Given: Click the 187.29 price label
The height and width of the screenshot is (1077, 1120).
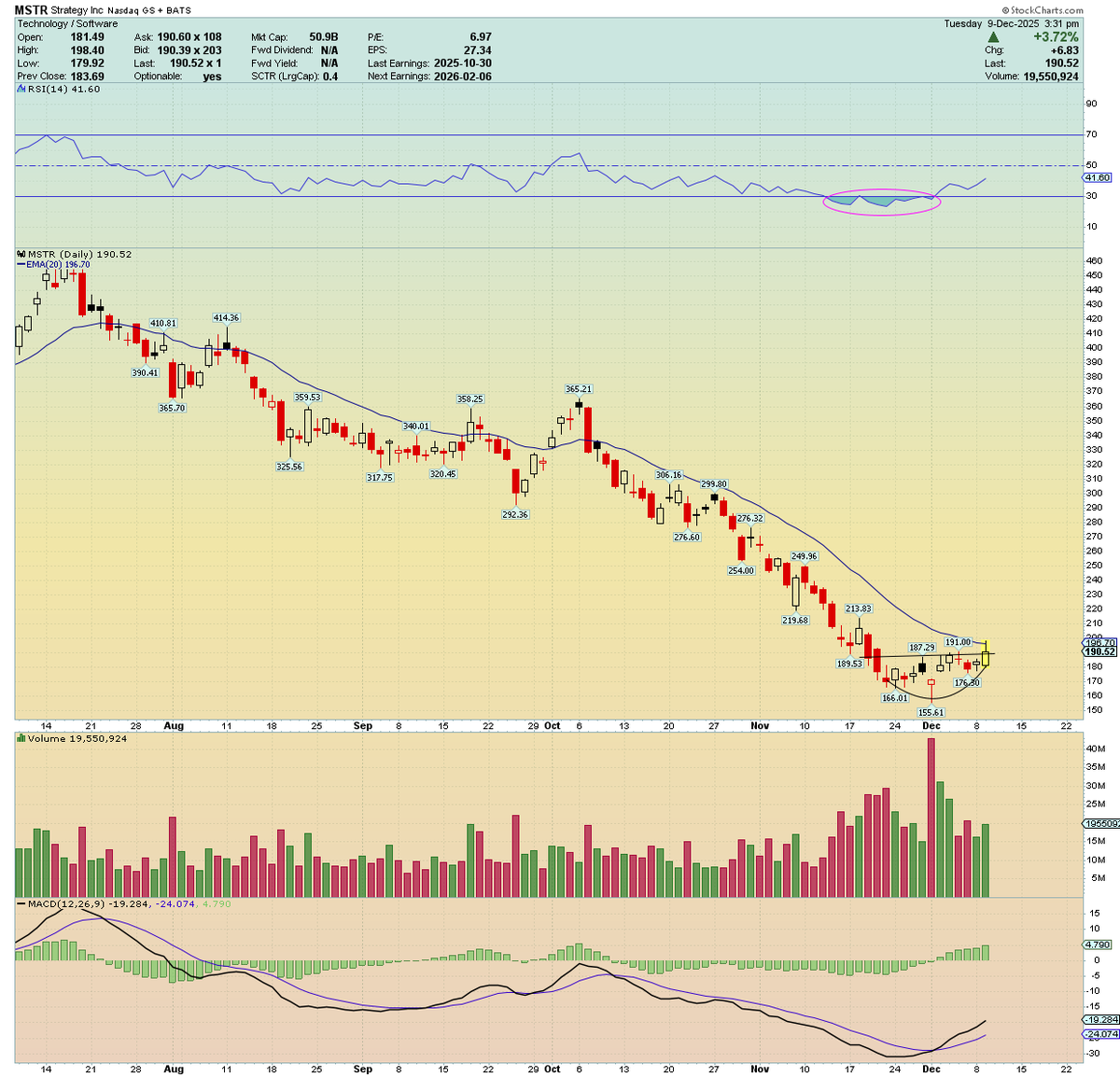Looking at the screenshot, I should 922,648.
